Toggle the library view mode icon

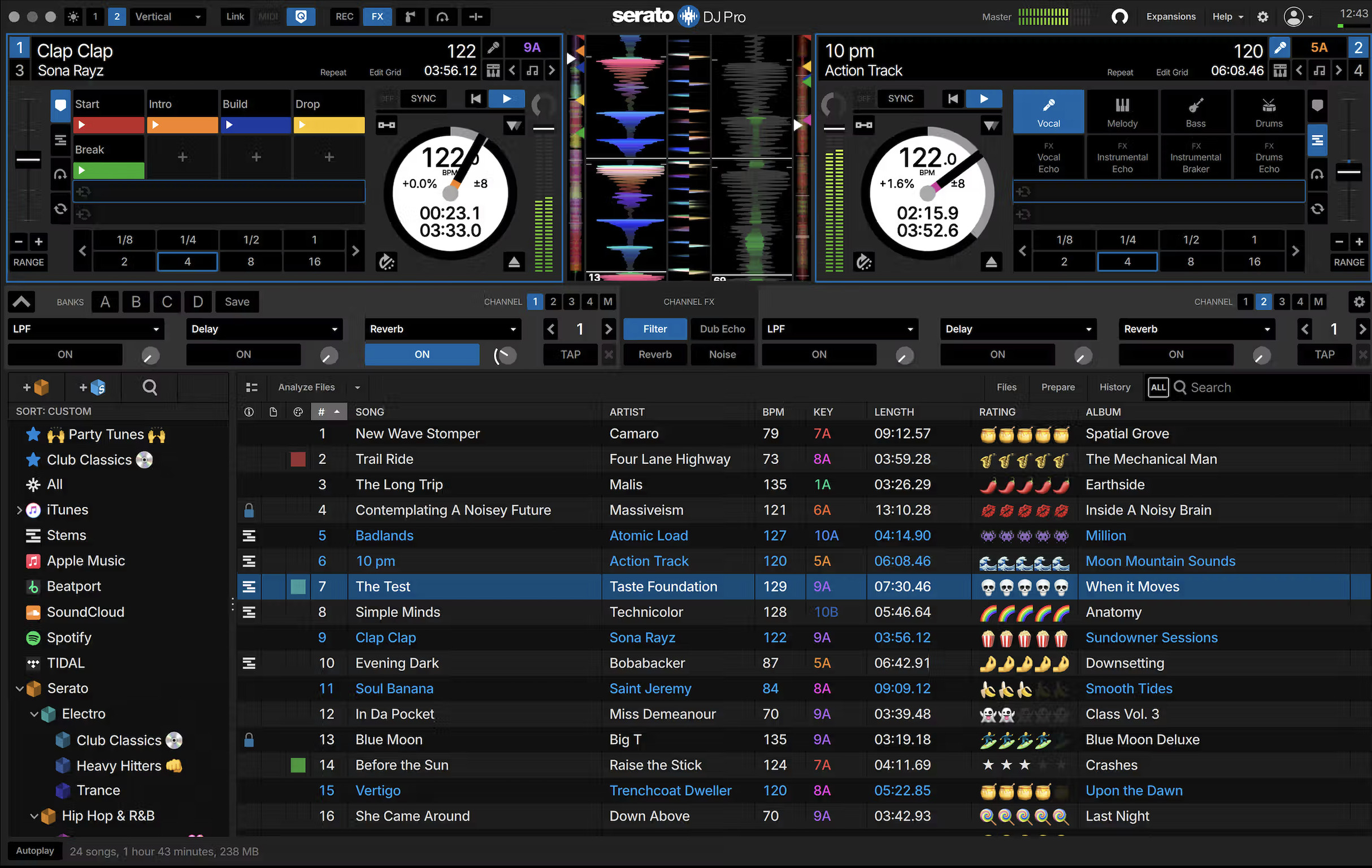pyautogui.click(x=251, y=388)
